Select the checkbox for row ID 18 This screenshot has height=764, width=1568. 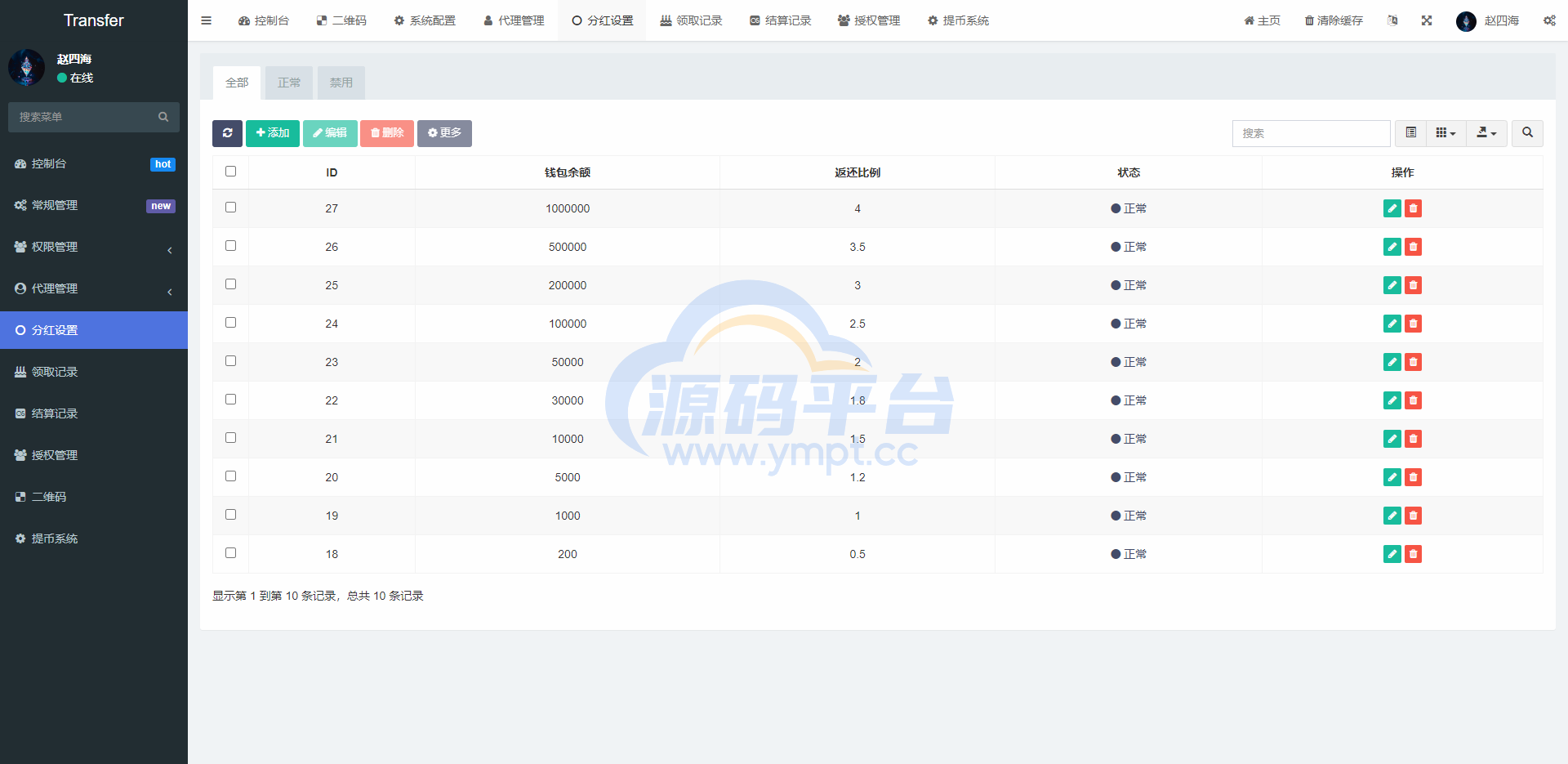[x=230, y=553]
